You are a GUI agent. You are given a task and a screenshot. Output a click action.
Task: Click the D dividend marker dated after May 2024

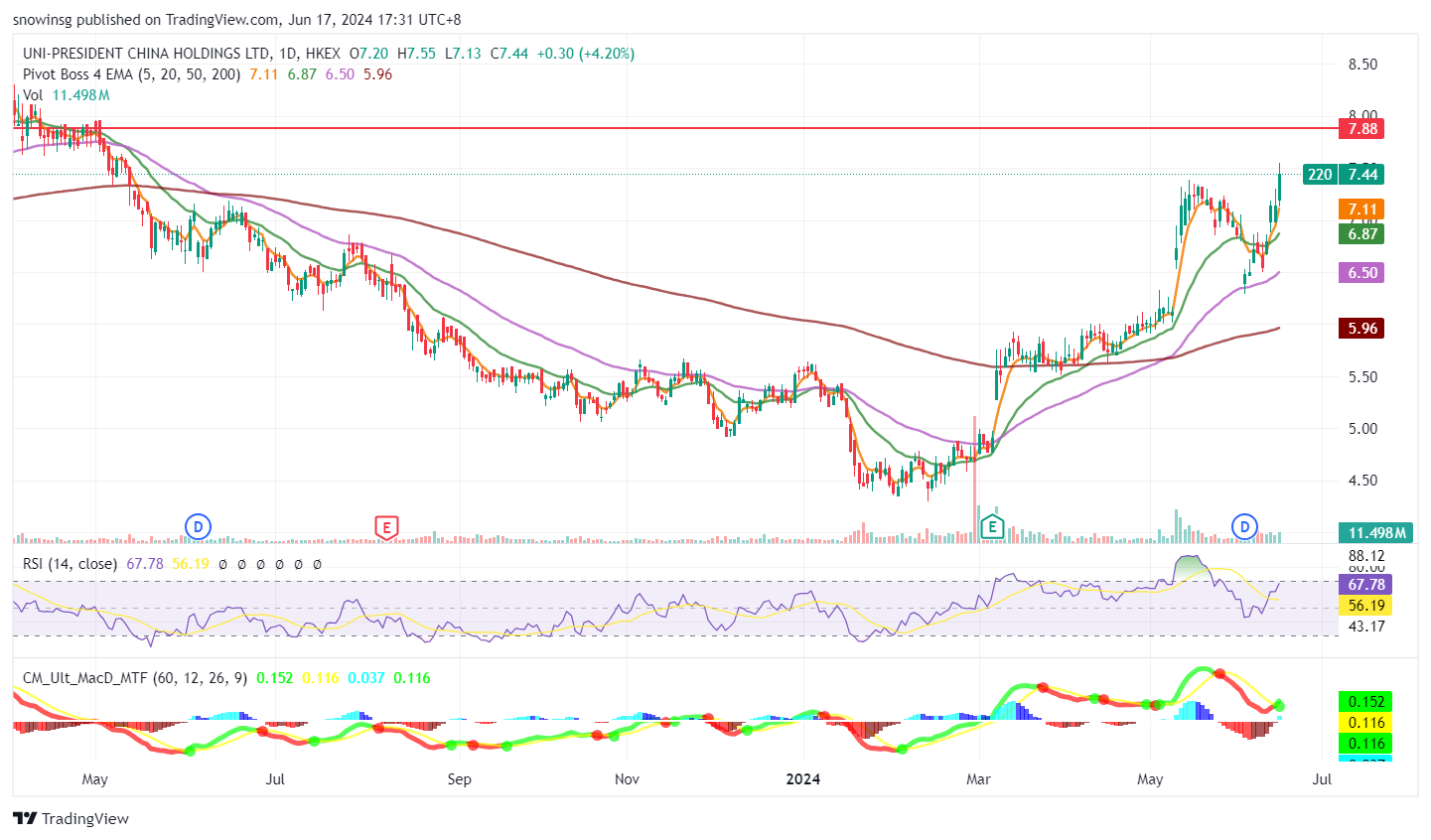(1245, 527)
